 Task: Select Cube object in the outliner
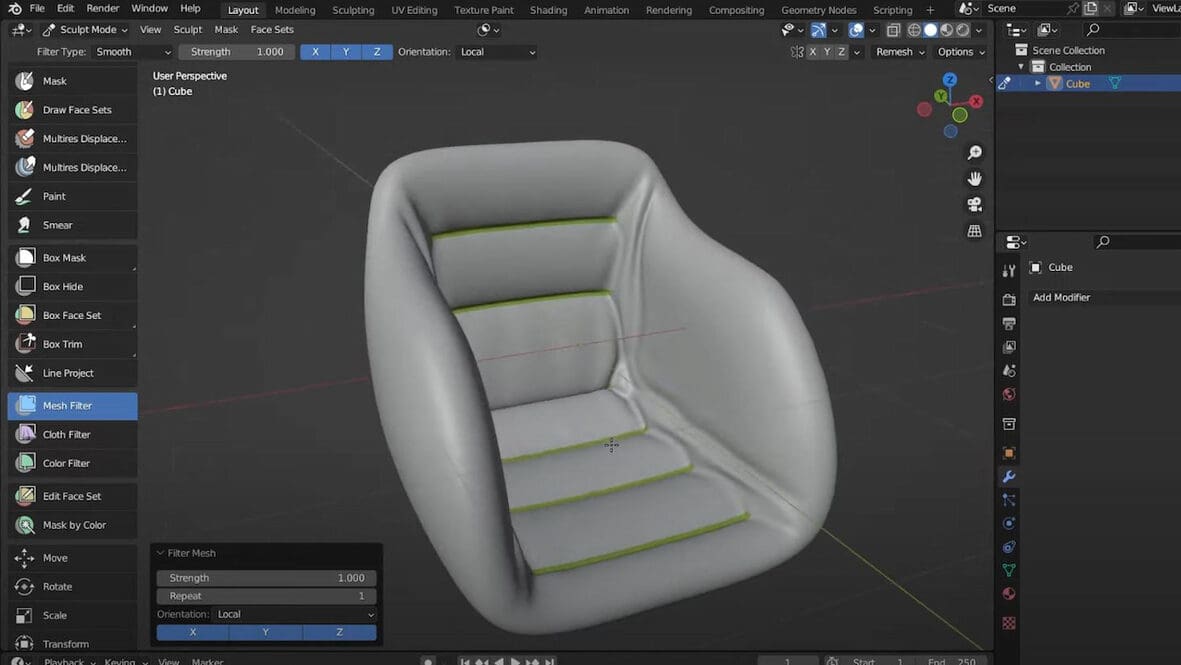click(1077, 84)
